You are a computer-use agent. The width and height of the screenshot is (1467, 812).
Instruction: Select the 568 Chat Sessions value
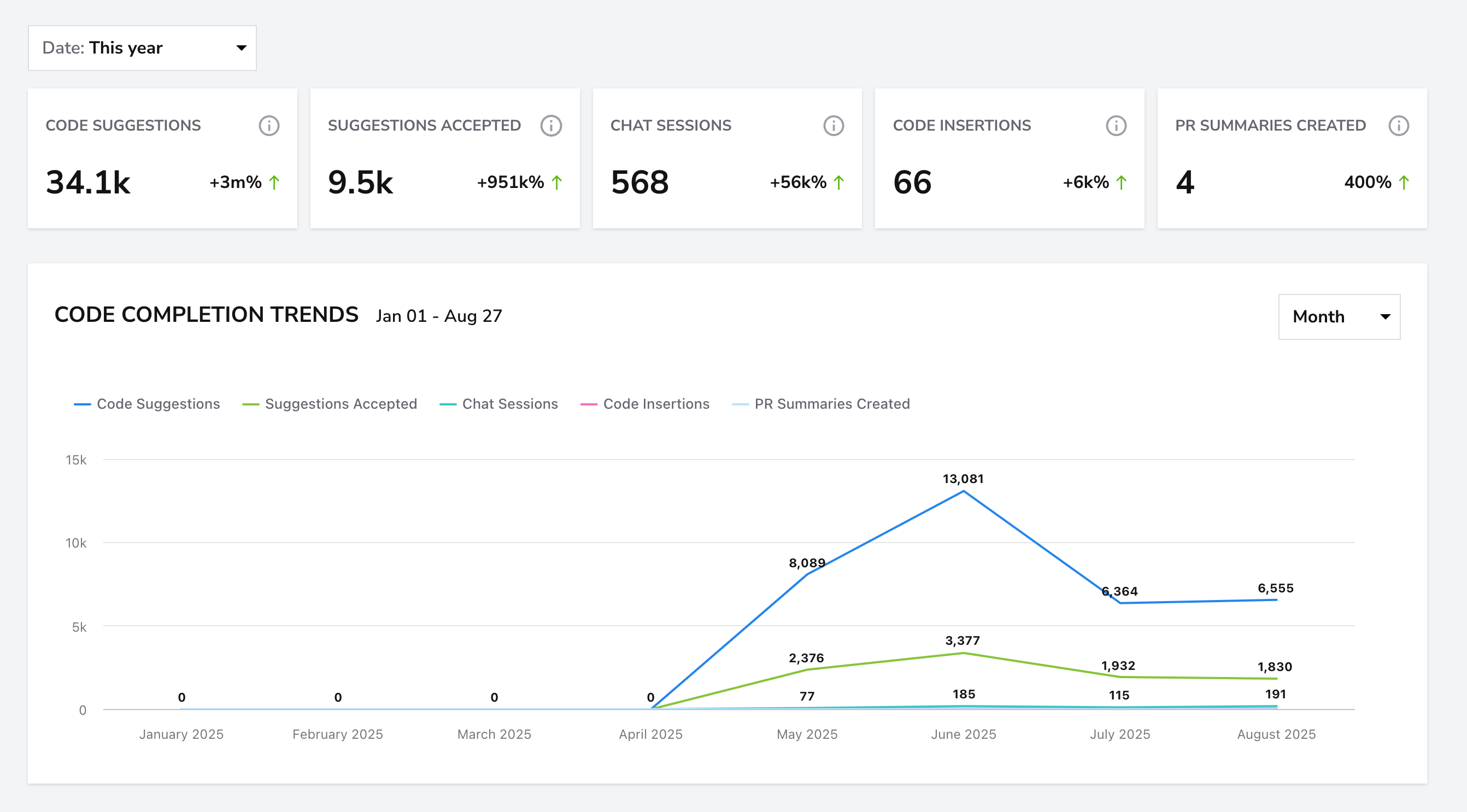[639, 183]
